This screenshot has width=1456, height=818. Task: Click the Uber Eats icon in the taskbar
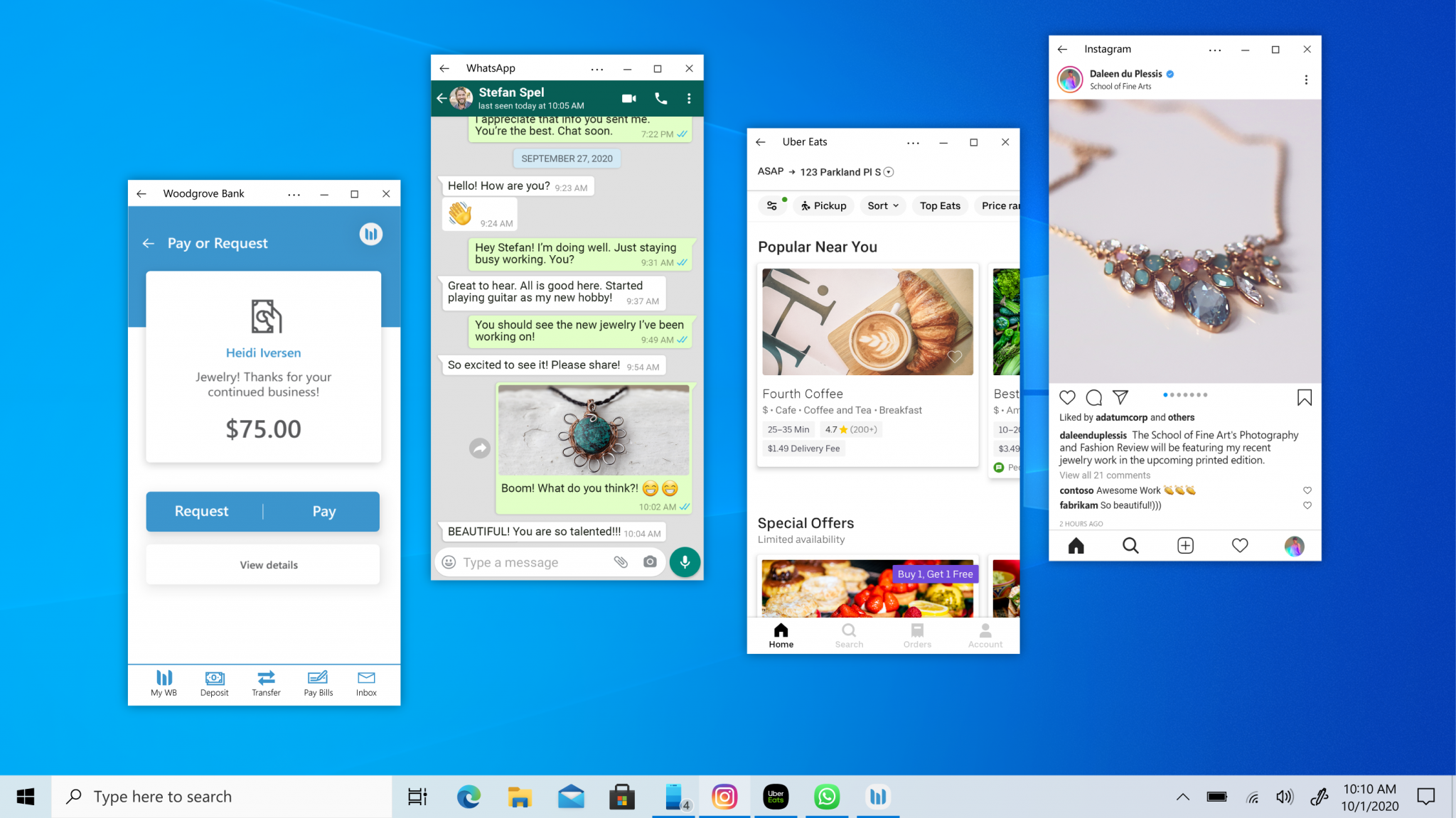pyautogui.click(x=776, y=796)
